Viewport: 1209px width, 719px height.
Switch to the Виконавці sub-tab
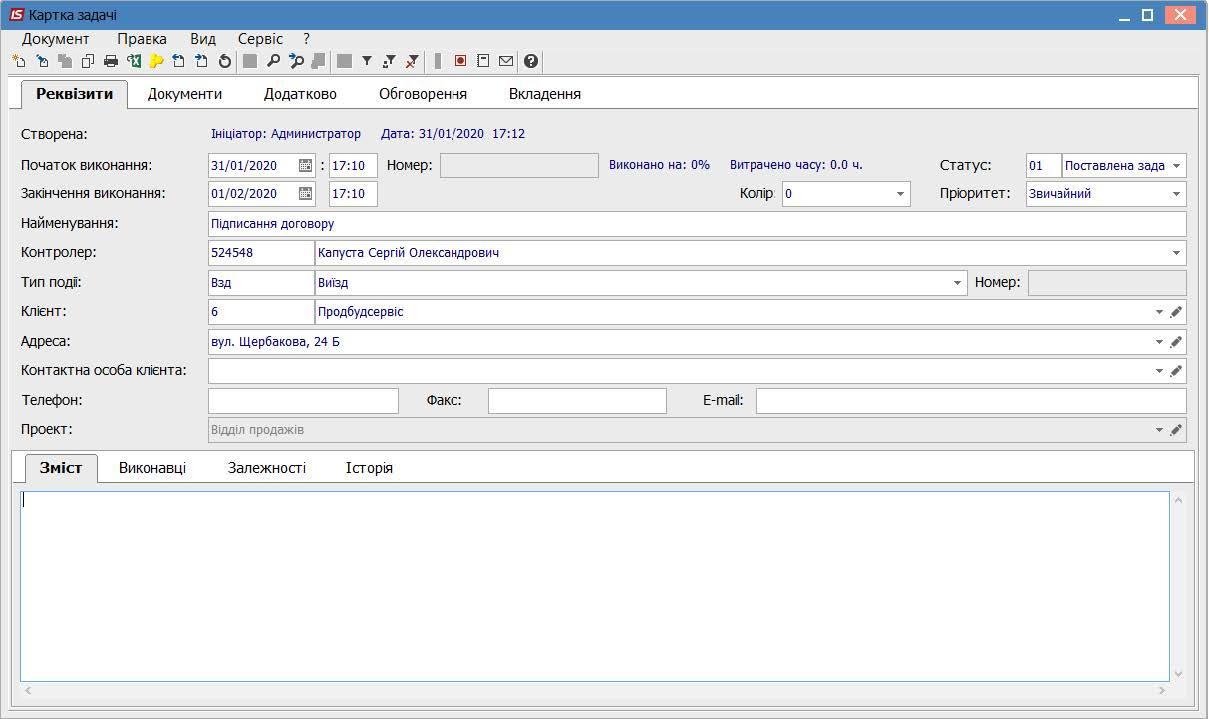point(152,468)
